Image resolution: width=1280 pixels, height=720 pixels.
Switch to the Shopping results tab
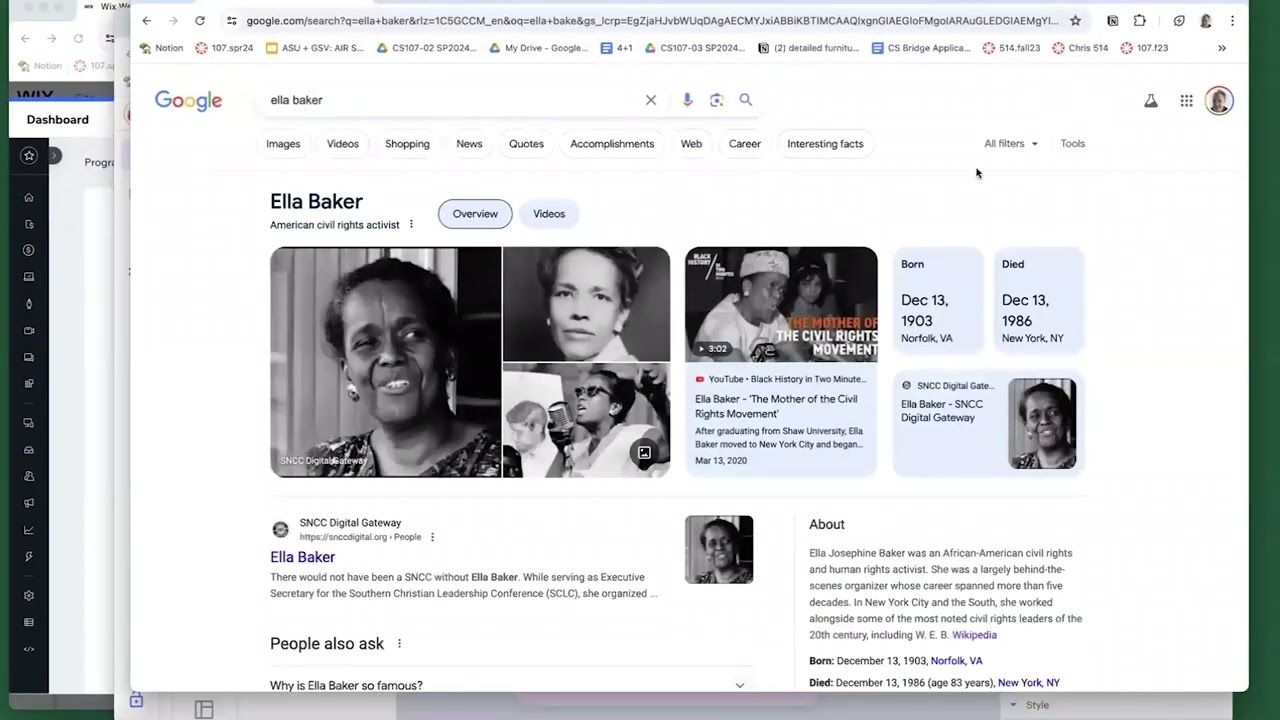coord(407,144)
